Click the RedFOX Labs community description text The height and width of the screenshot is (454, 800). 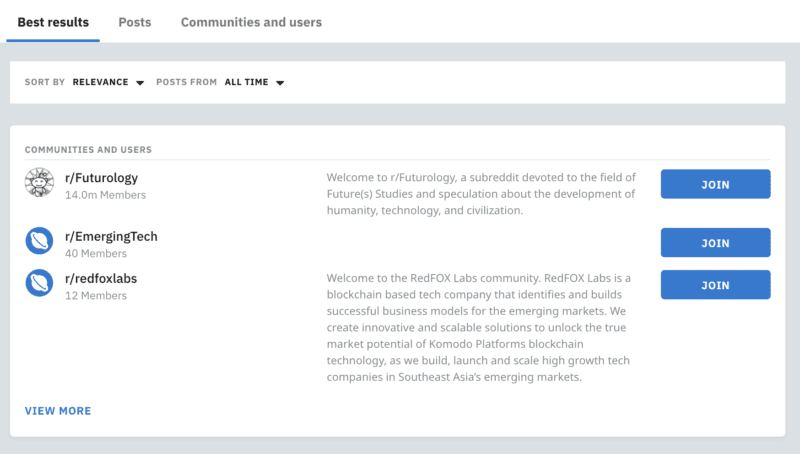tap(479, 327)
